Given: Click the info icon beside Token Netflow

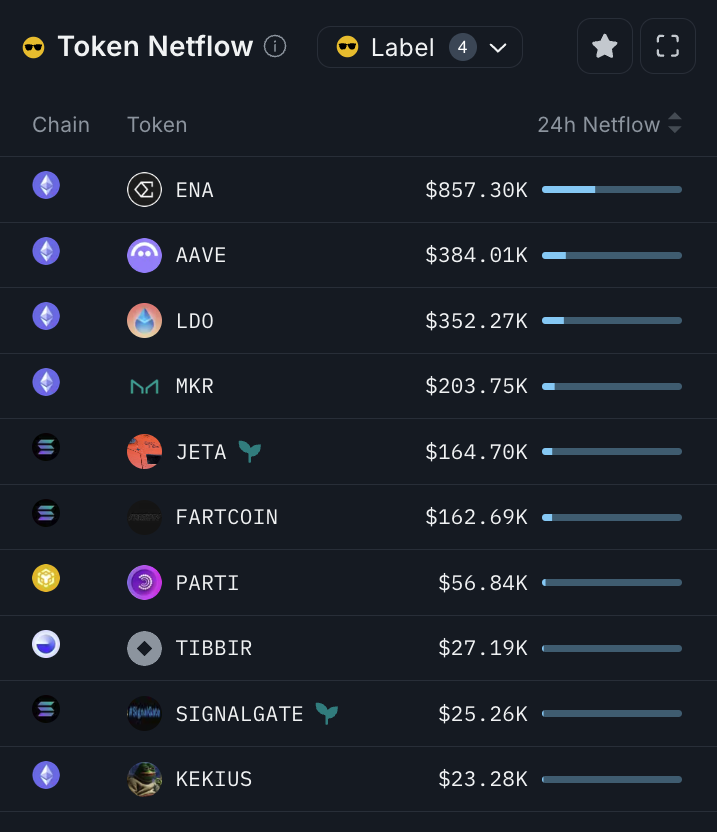Looking at the screenshot, I should click(275, 46).
